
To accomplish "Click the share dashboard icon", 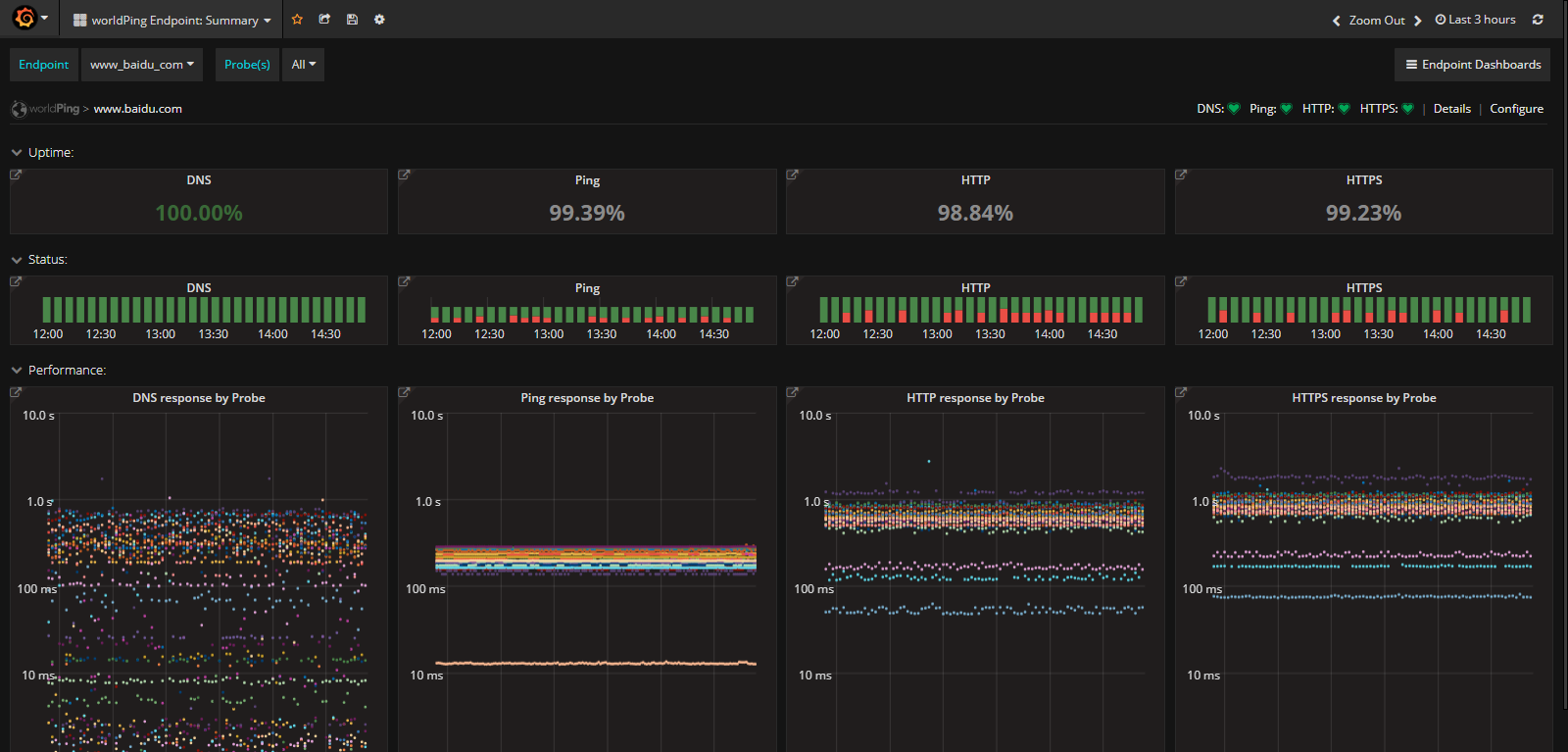I will coord(324,20).
